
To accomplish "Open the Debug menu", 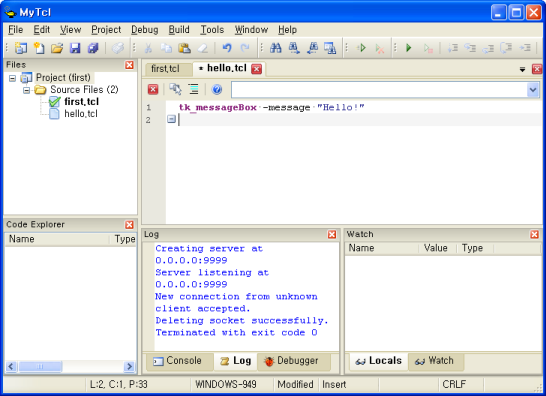I will click(x=145, y=30).
